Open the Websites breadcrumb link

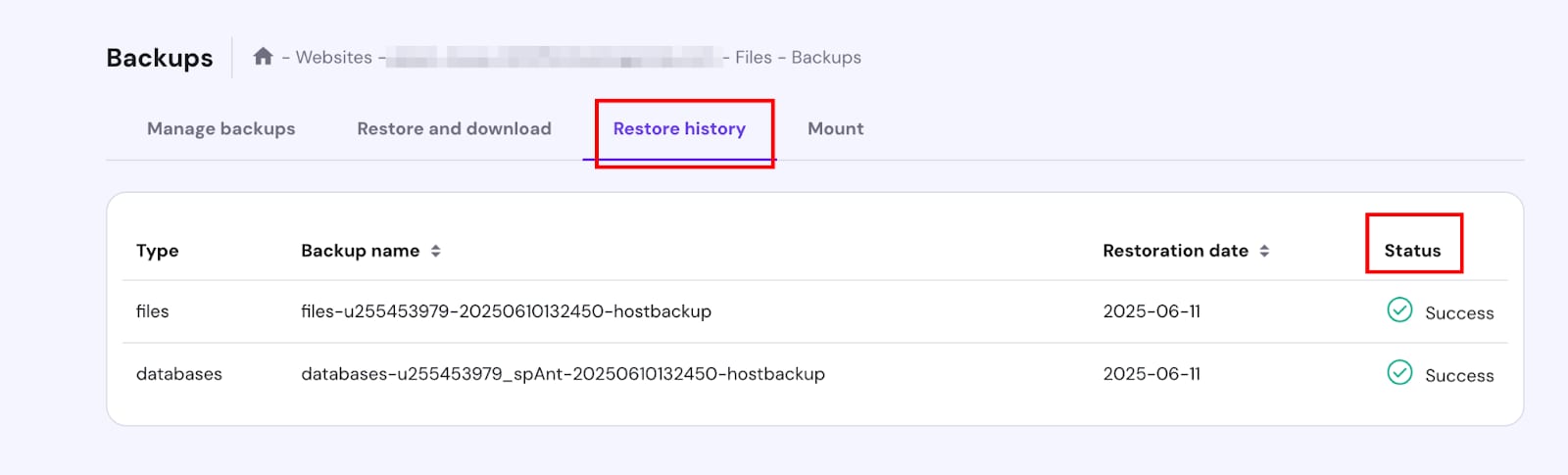point(333,58)
